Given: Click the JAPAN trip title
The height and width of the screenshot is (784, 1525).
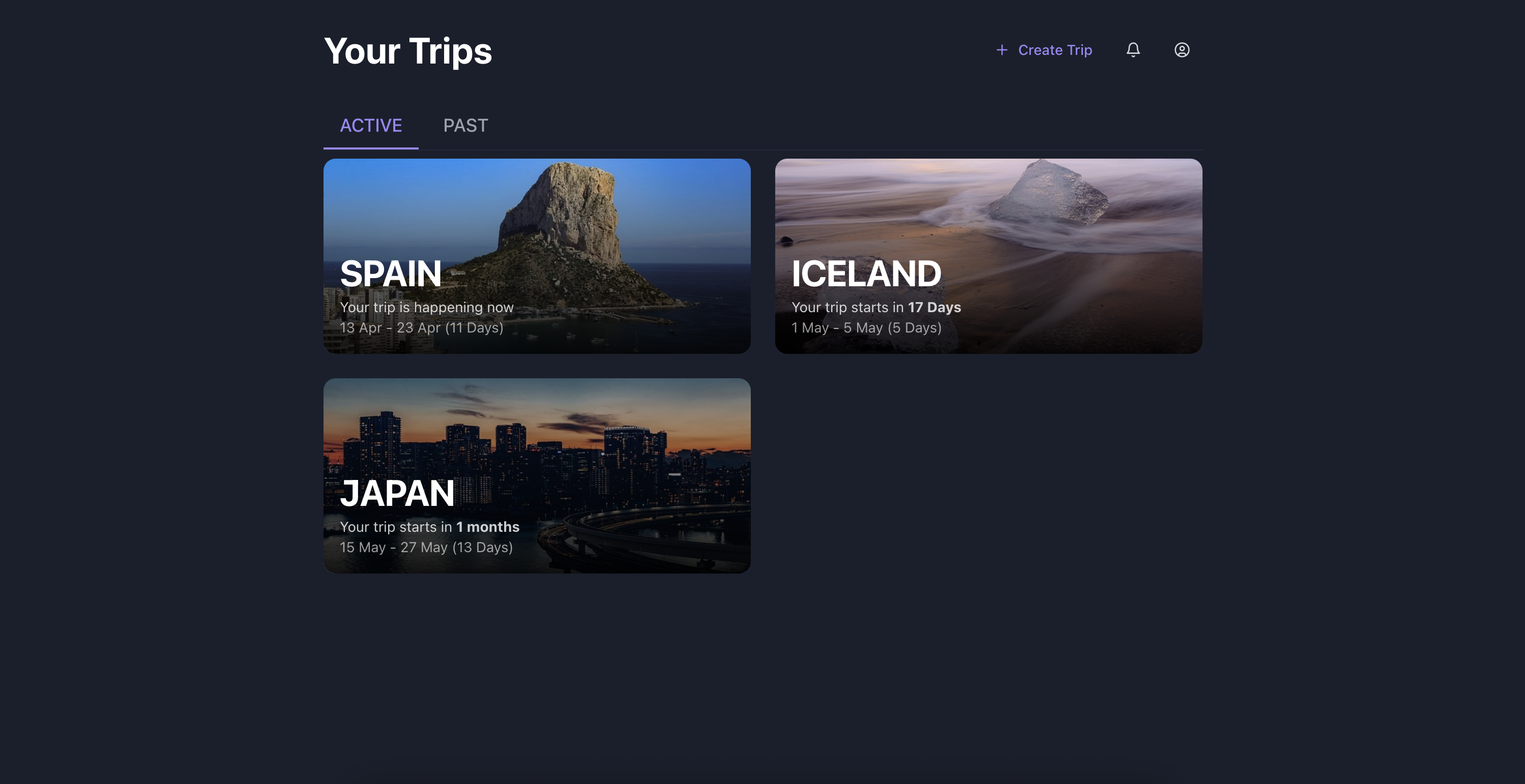Looking at the screenshot, I should (x=397, y=494).
